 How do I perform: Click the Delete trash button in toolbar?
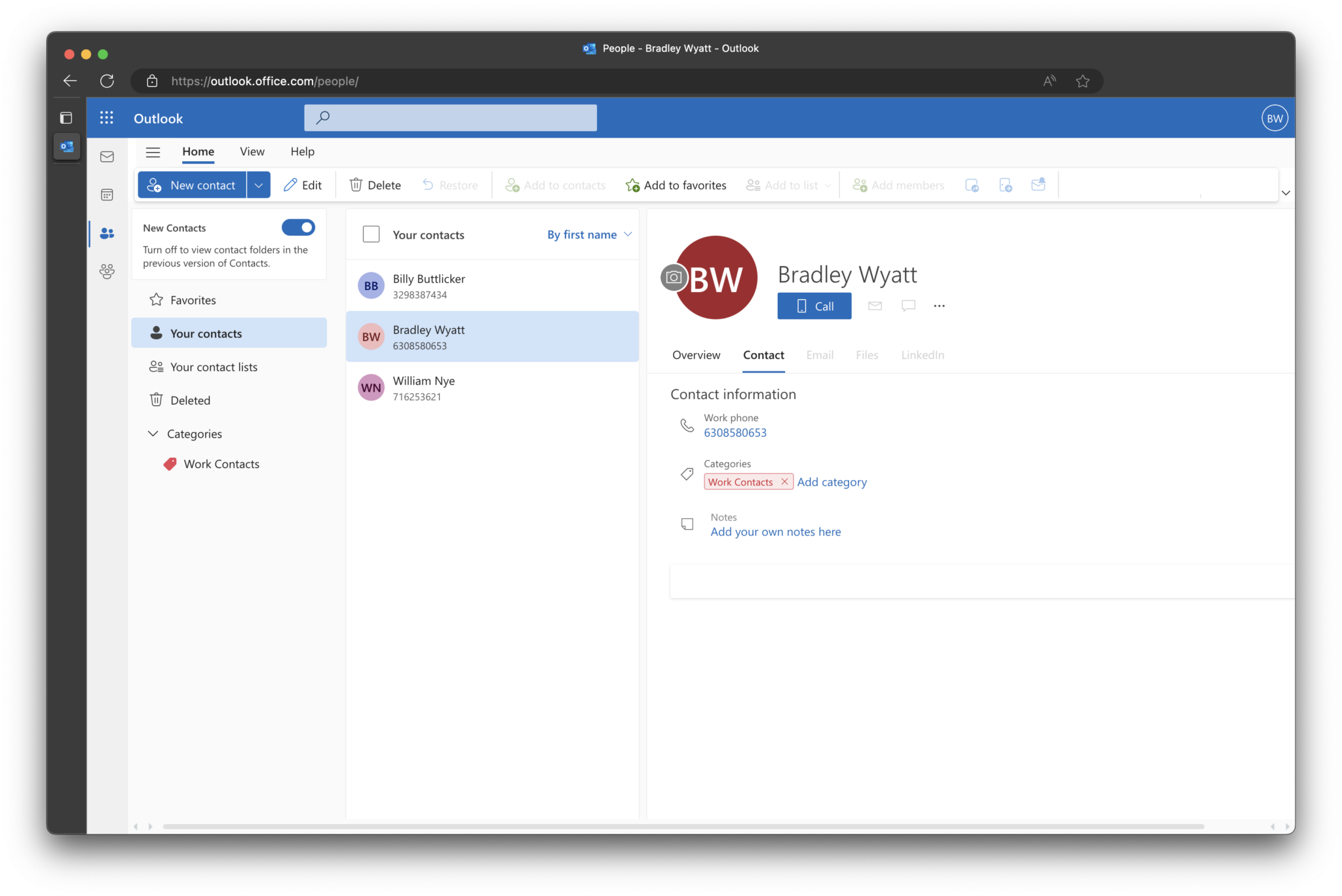point(375,185)
